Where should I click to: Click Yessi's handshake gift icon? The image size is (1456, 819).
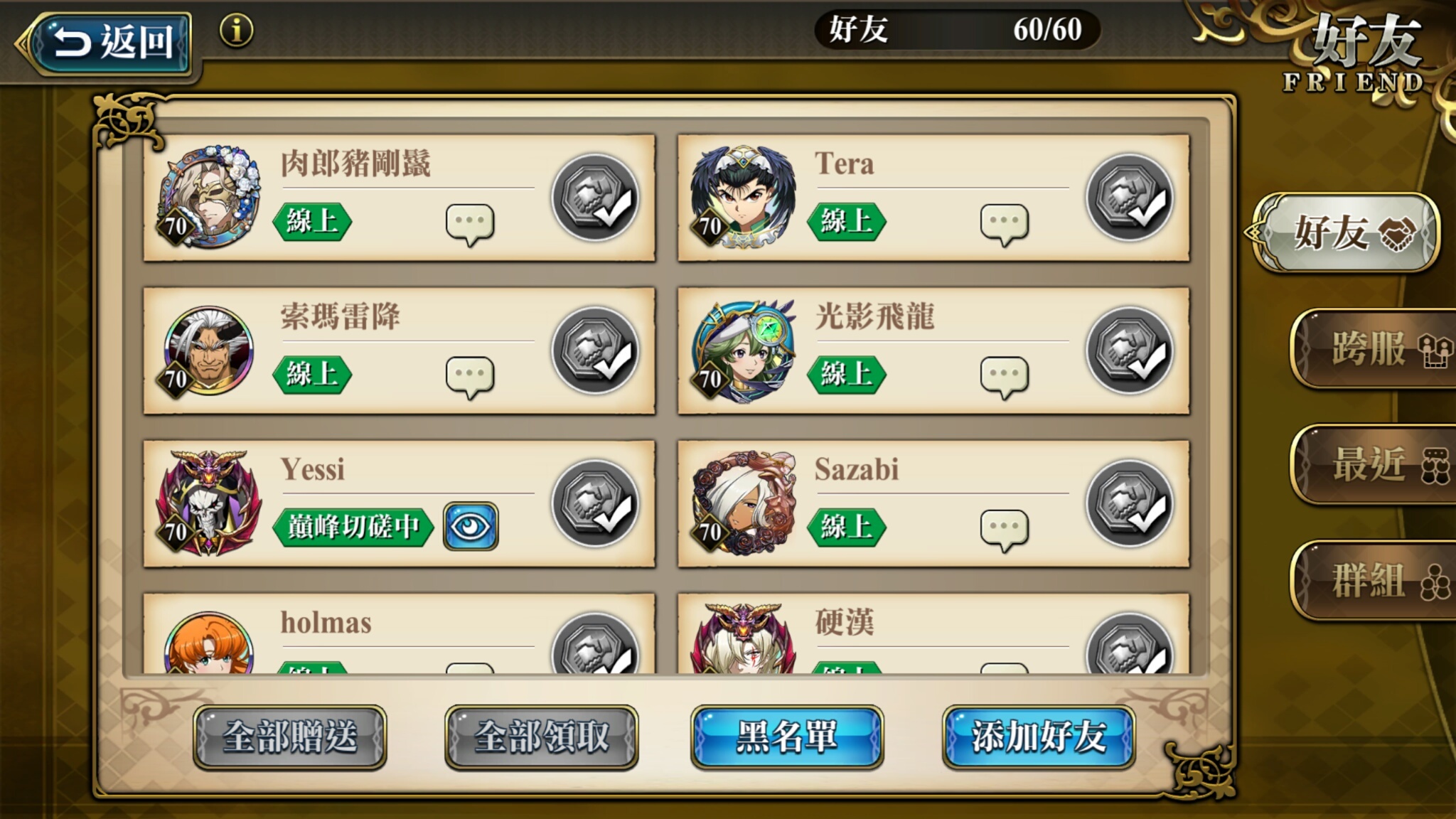[x=596, y=503]
